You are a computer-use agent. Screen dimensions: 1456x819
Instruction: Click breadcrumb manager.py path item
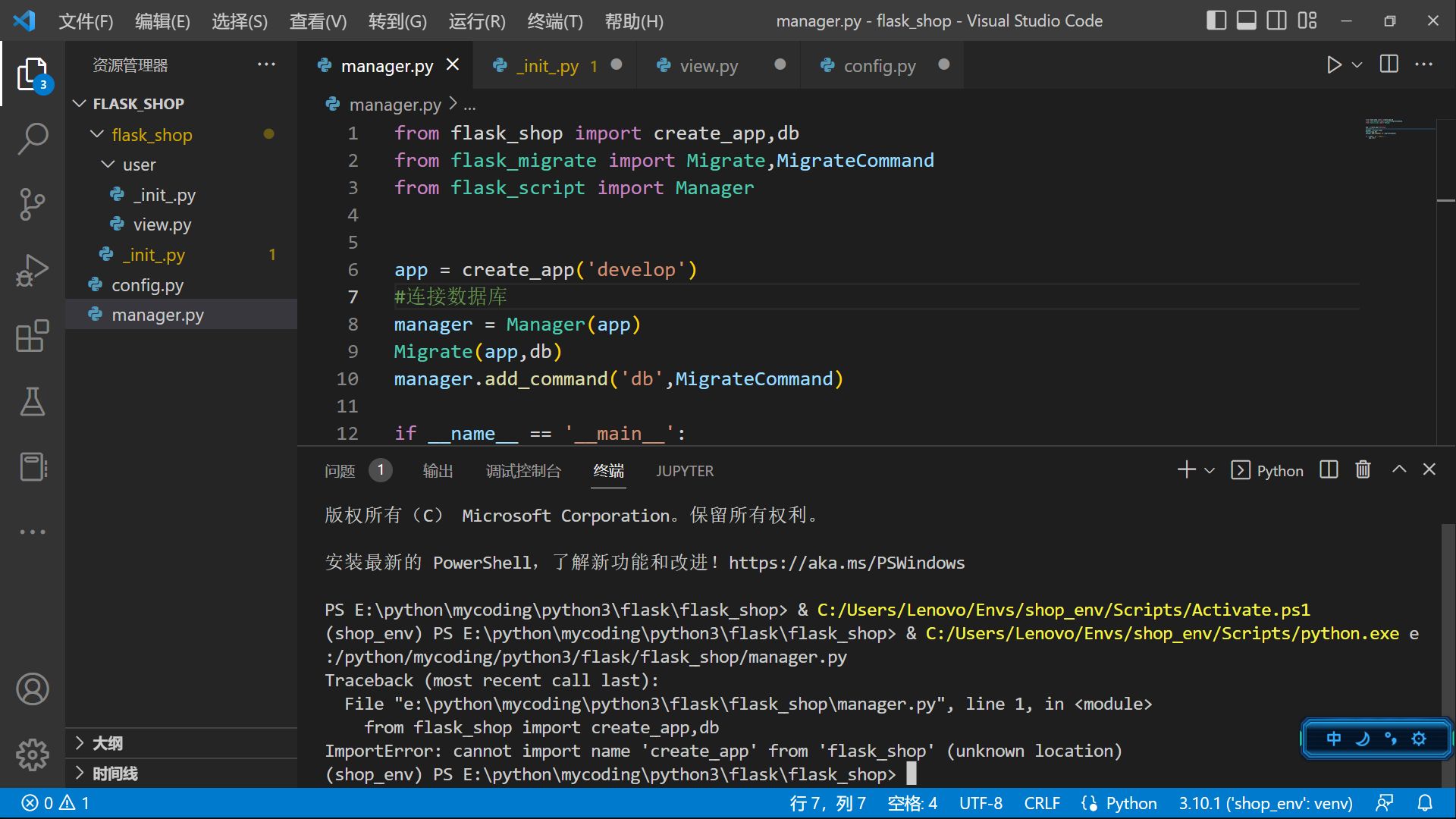[x=394, y=105]
